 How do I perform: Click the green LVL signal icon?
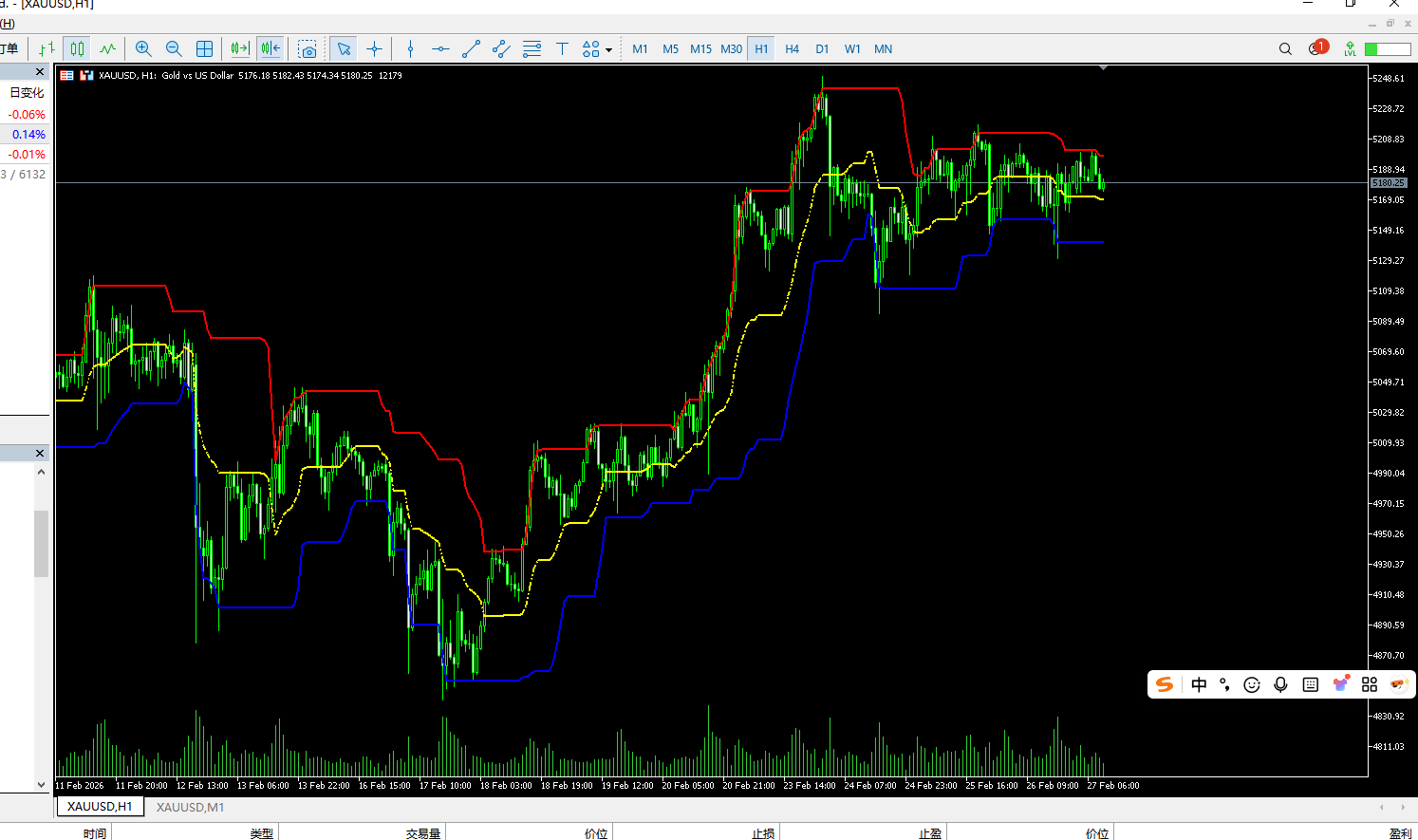point(1350,48)
